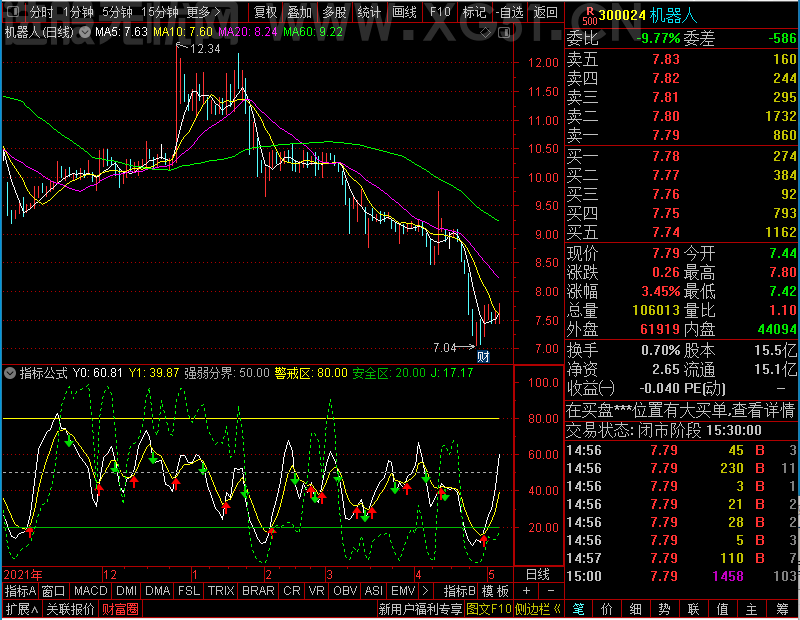Viewport: 800px width, 620px height.
Task: Show more indicators with the arrow after EMV
Action: point(426,591)
